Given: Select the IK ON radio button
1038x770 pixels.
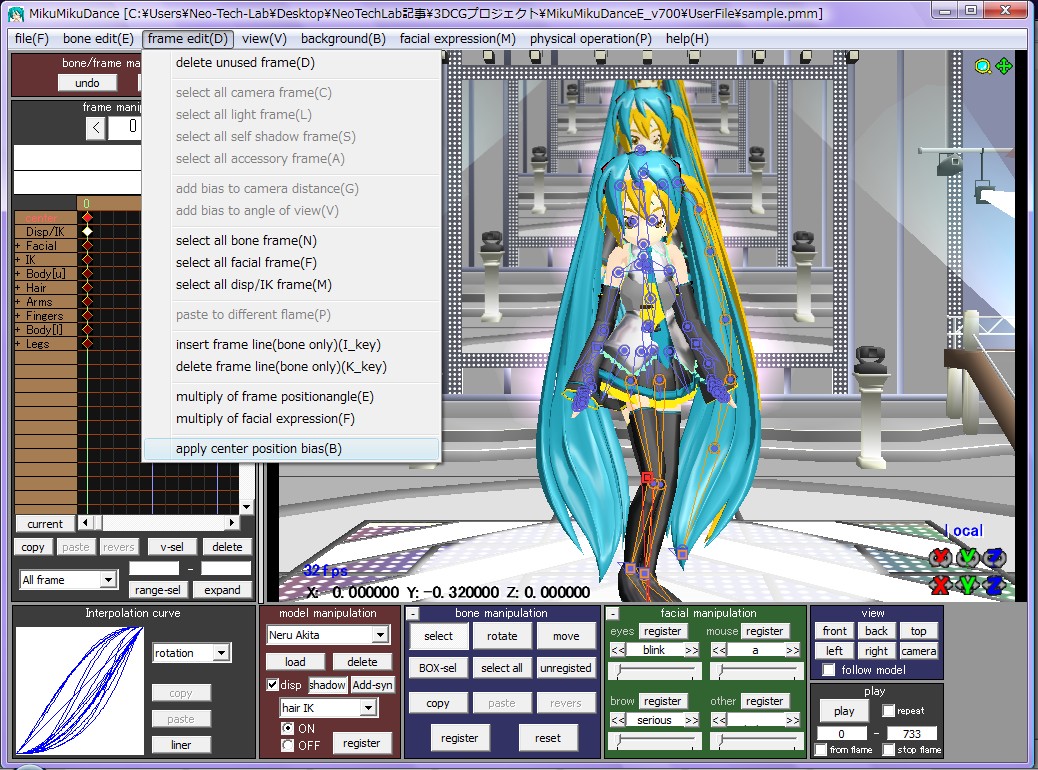Looking at the screenshot, I should coord(287,728).
